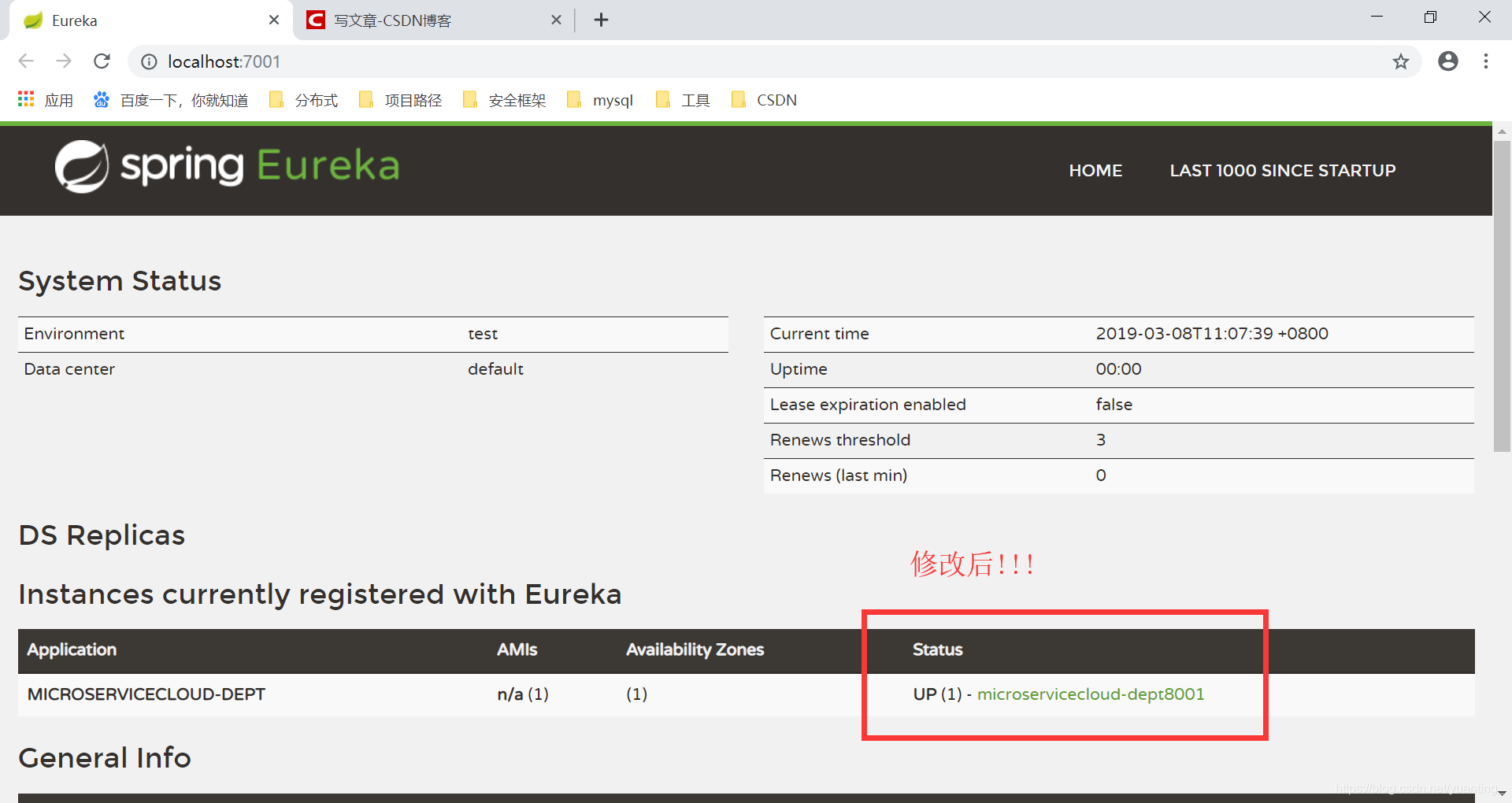Open 百度一下，你就知道 bookmark
This screenshot has height=803, width=1512.
pos(170,100)
